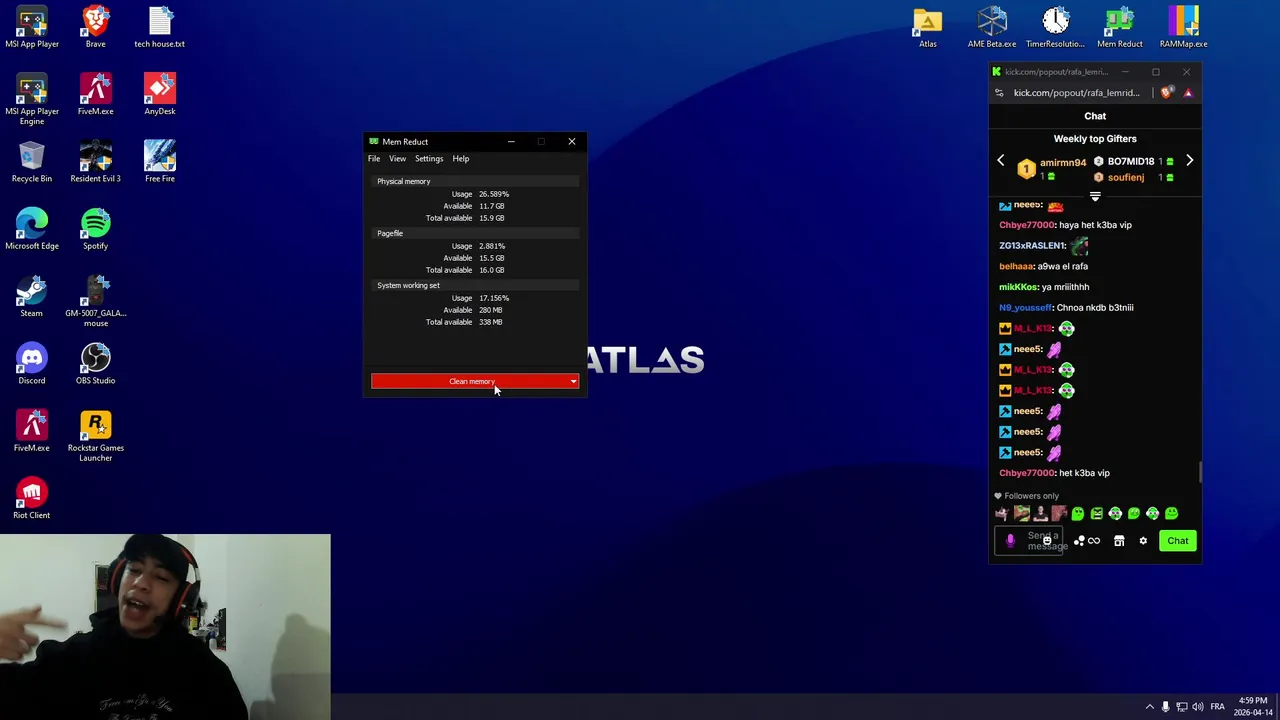
Task: Open the chat bubbles icon beside message box
Action: [x=1079, y=541]
